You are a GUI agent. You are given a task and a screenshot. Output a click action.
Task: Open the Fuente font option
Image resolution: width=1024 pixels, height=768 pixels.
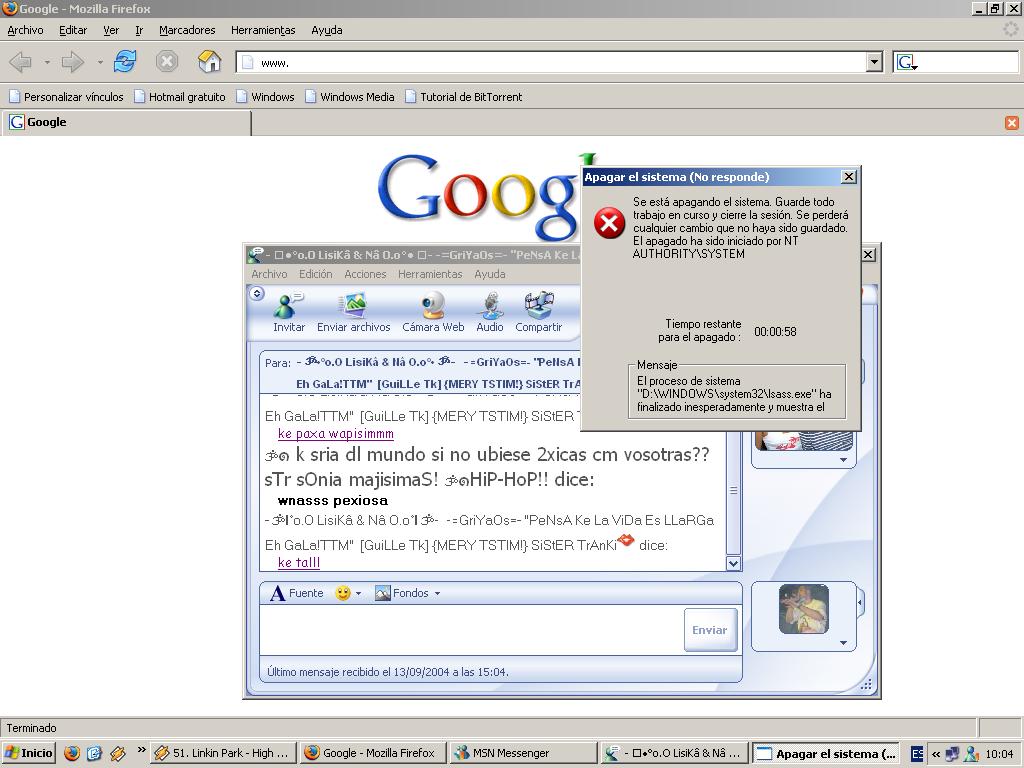click(x=297, y=593)
